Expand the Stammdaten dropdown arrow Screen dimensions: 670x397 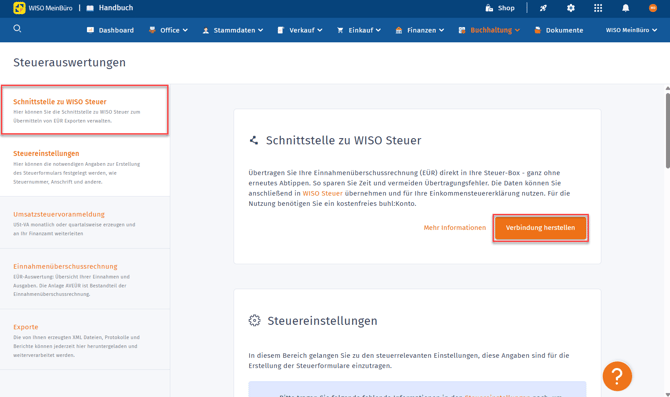pyautogui.click(x=261, y=30)
